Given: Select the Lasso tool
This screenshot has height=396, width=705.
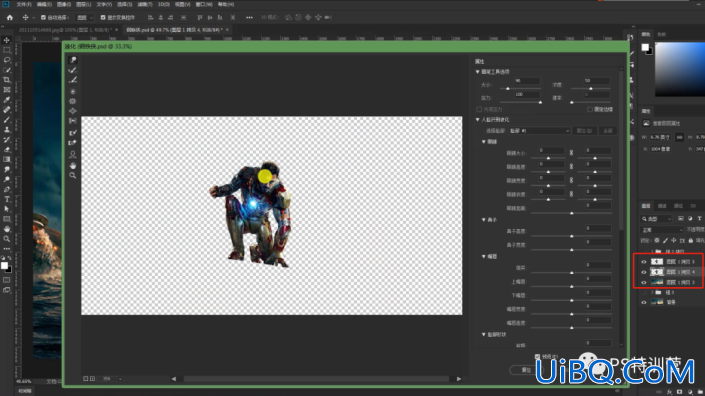Looking at the screenshot, I should pyautogui.click(x=7, y=60).
